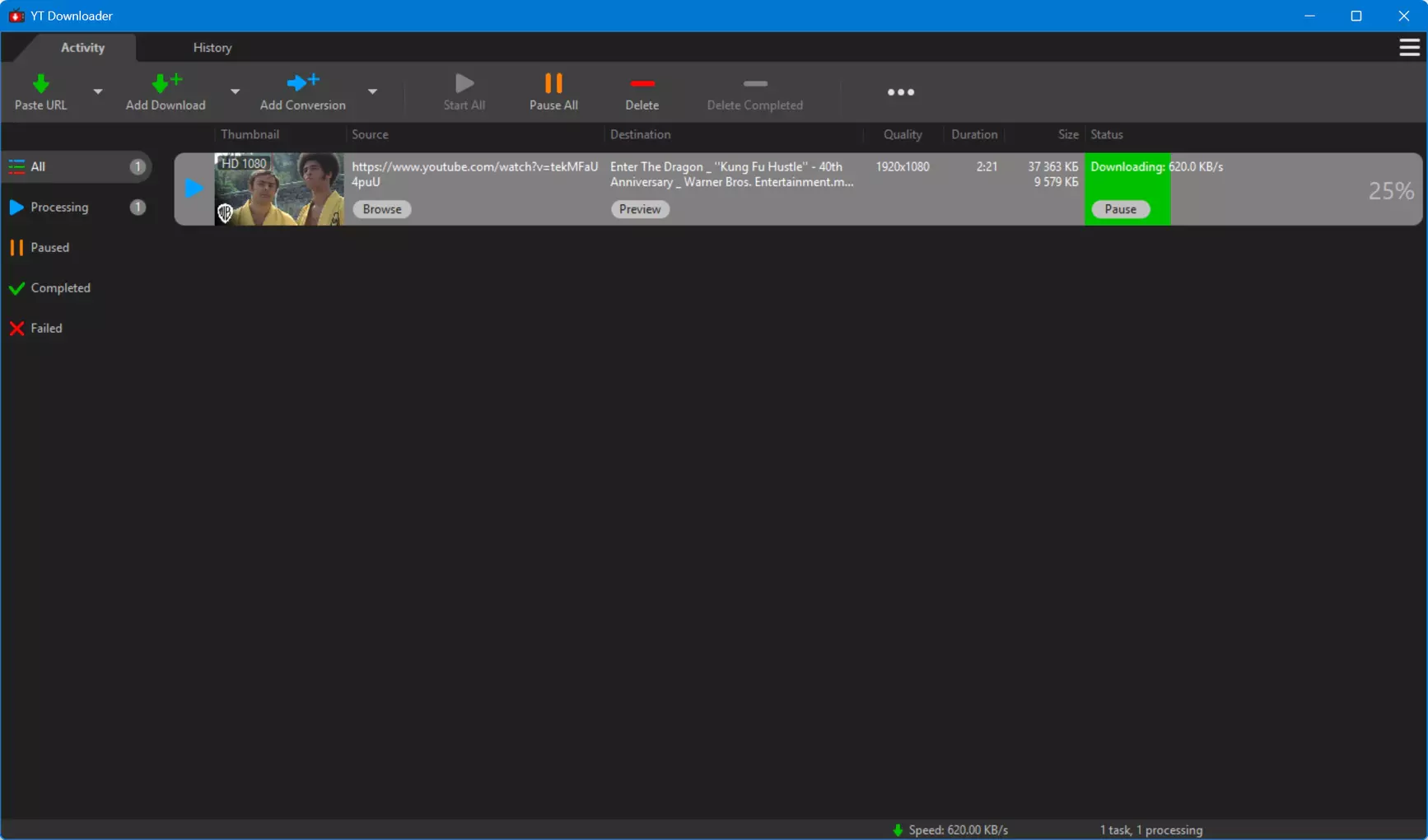The height and width of the screenshot is (840, 1428).
Task: Click the '1 task, 1 processing' status text
Action: (x=1150, y=830)
